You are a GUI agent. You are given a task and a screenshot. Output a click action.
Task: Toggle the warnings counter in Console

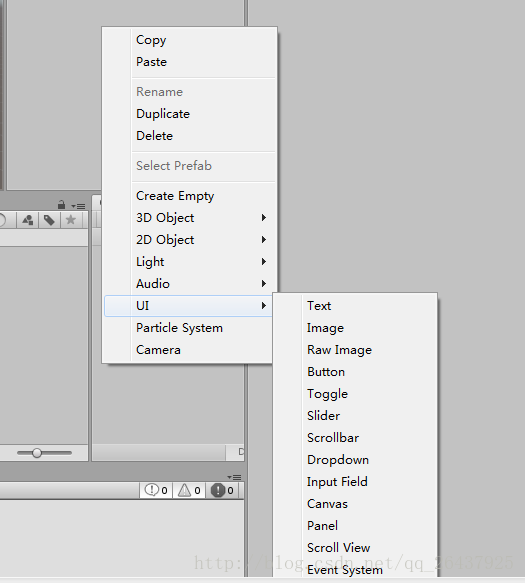click(x=189, y=490)
